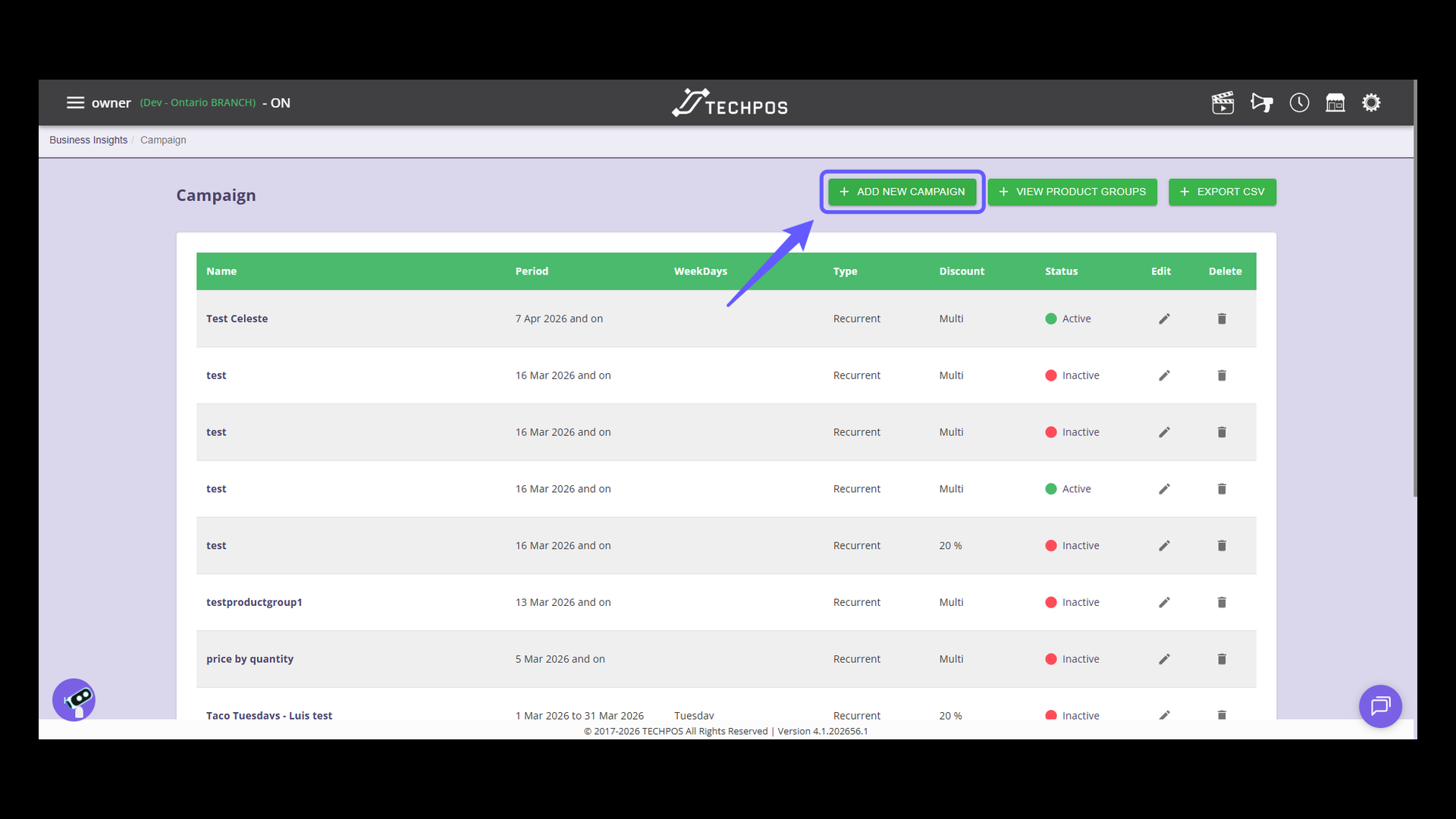1456x819 pixels.
Task: Click Multi discount of testproductgroup1 row
Action: (x=951, y=602)
